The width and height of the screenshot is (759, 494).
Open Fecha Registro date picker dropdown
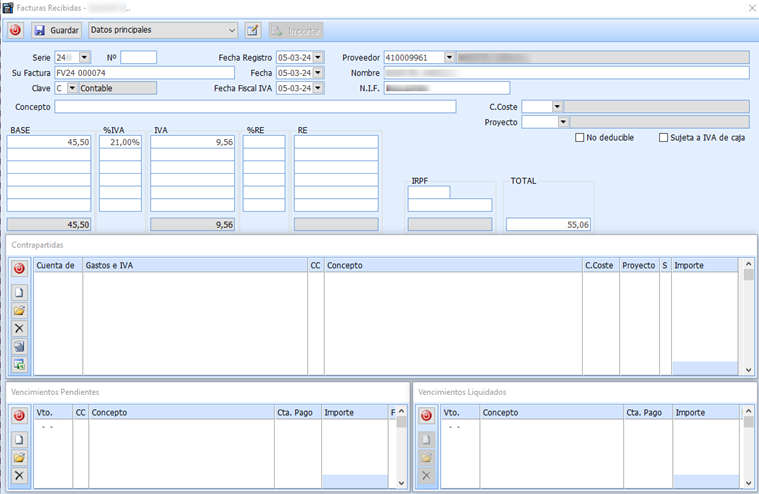coord(318,58)
